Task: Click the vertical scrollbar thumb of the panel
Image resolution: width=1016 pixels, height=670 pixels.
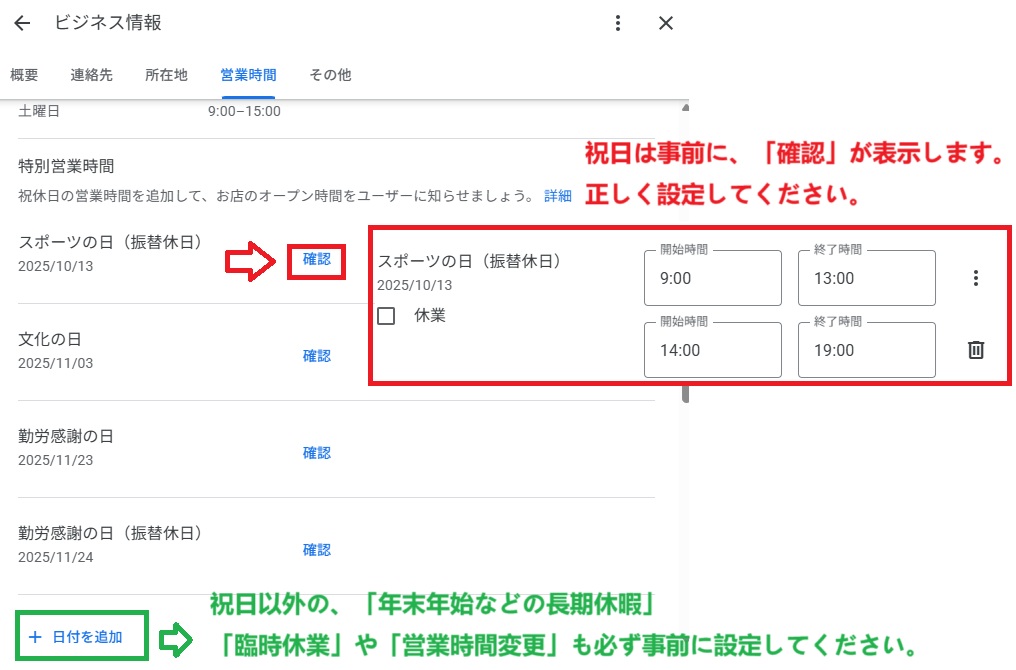Action: coord(686,394)
